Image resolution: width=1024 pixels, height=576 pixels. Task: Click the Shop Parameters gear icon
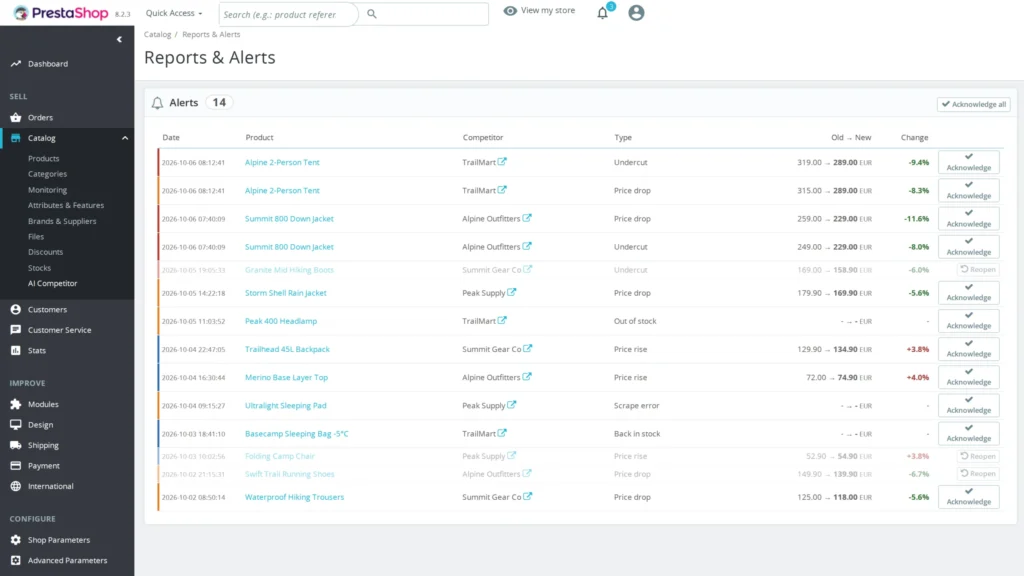click(16, 540)
